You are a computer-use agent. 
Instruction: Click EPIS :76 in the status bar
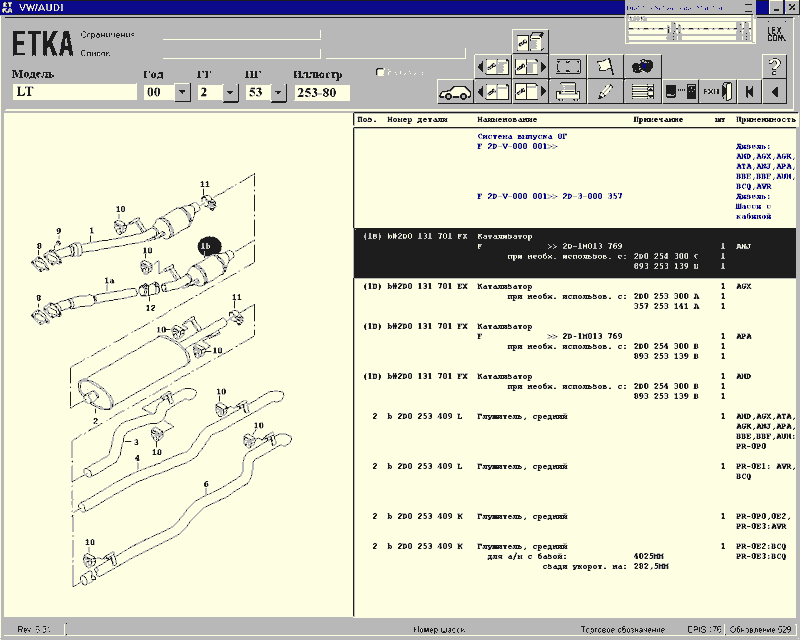tap(704, 630)
